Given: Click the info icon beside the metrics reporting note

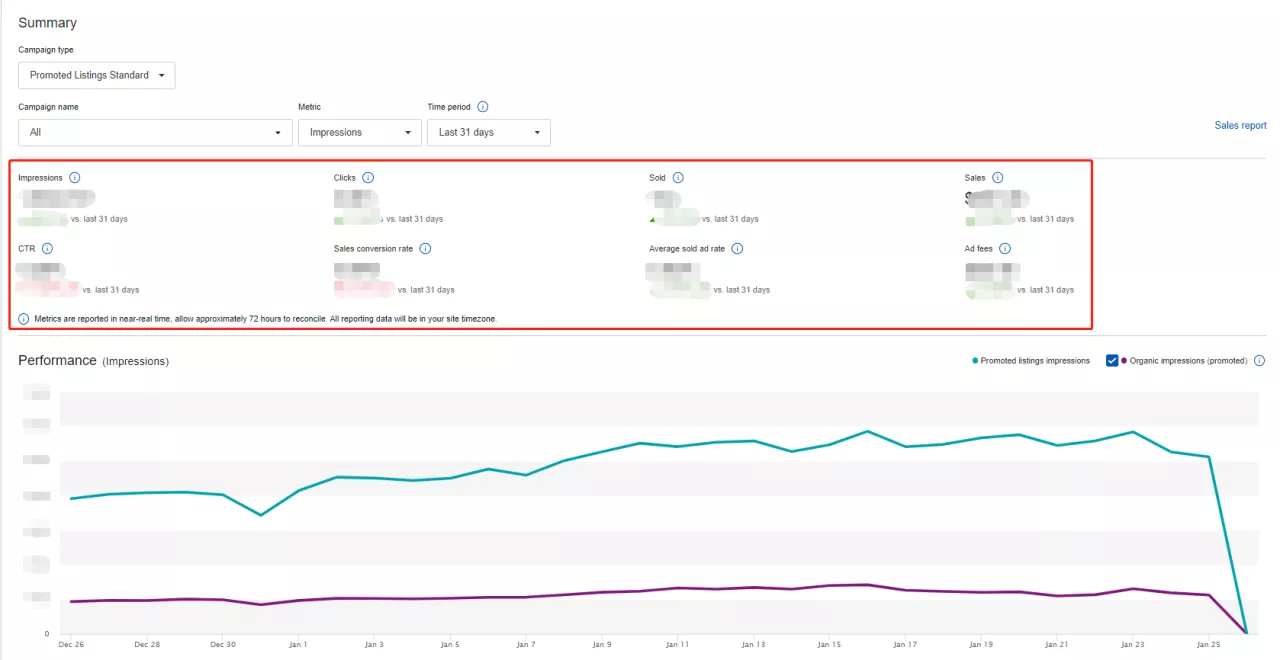Looking at the screenshot, I should point(24,319).
